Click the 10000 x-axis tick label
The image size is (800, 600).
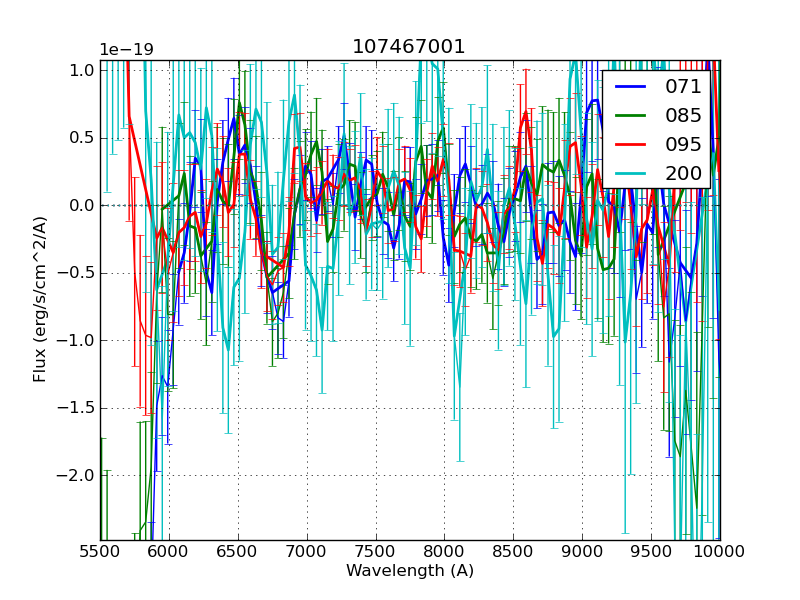[720, 551]
